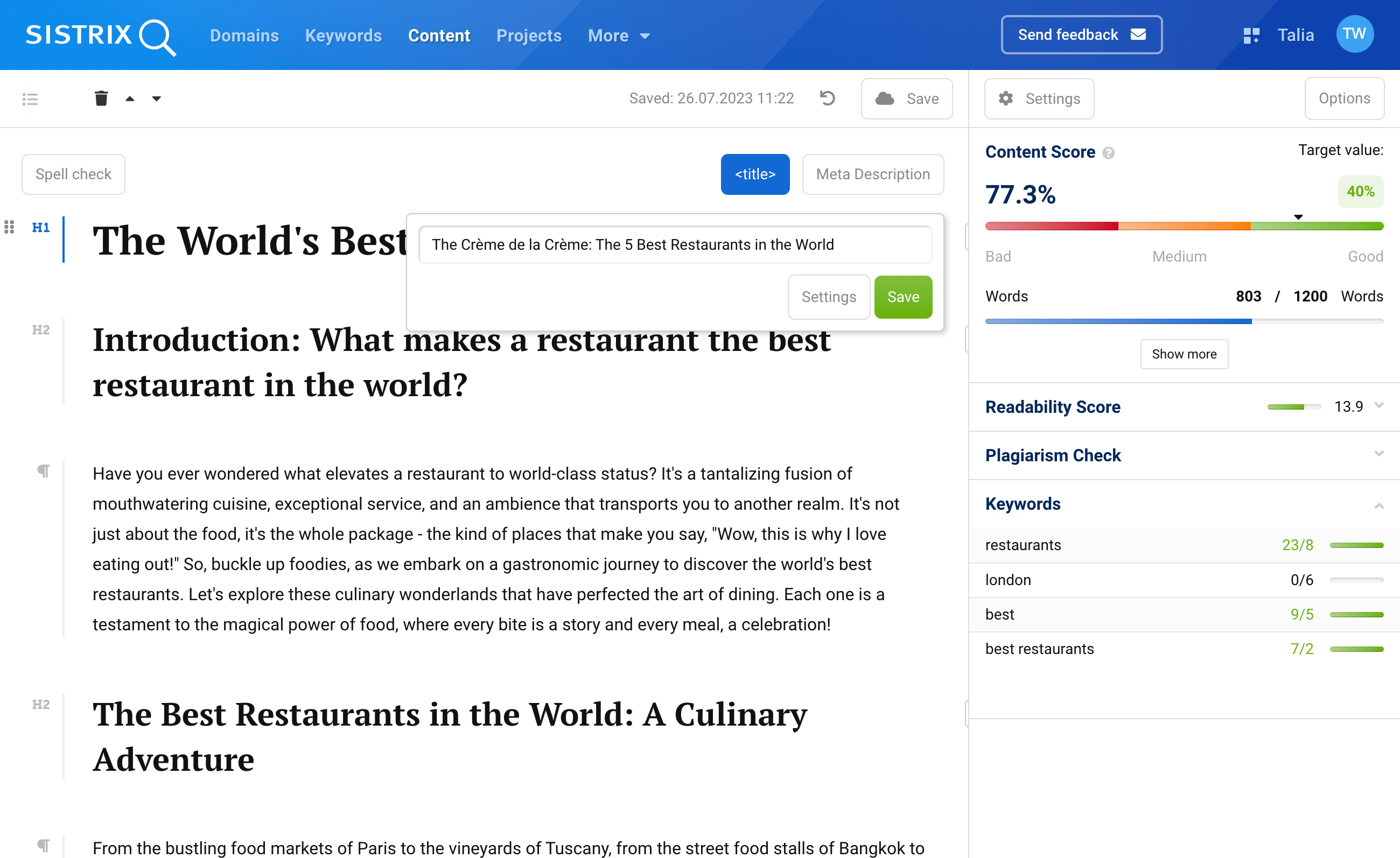Click the title tag button
This screenshot has height=858, width=1400.
click(x=756, y=174)
